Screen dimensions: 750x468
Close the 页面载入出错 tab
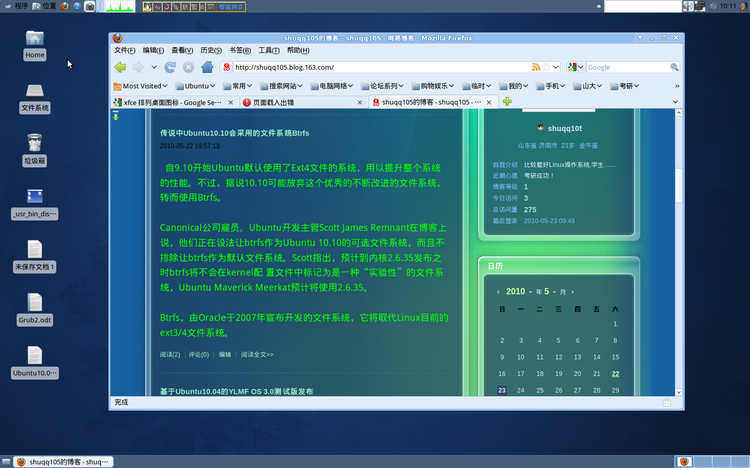tap(360, 102)
